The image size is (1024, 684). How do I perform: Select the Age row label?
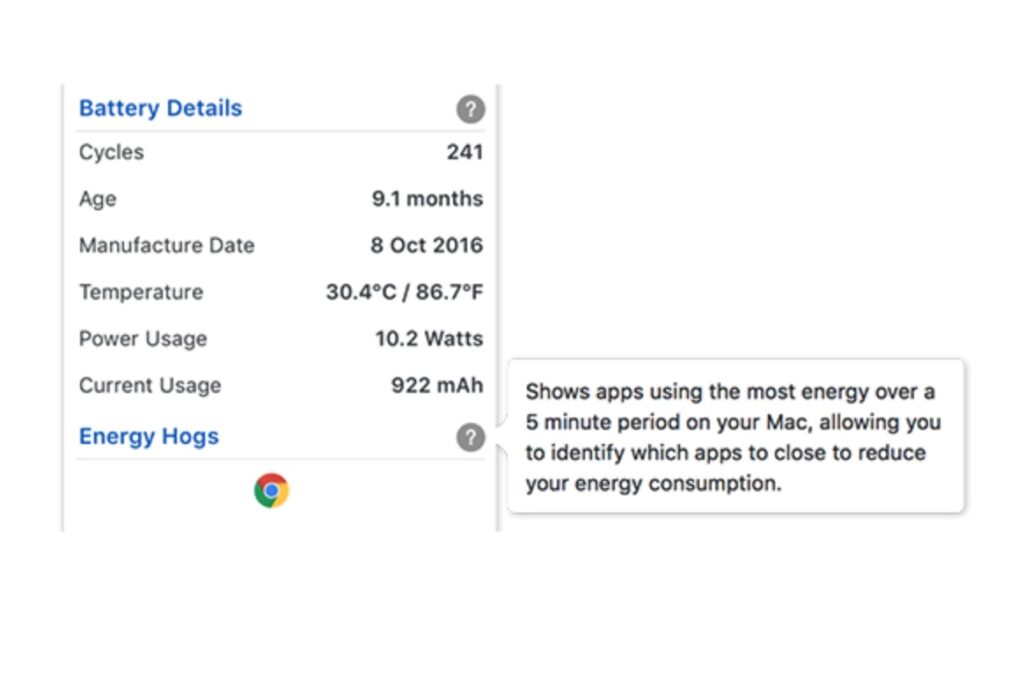(97, 199)
